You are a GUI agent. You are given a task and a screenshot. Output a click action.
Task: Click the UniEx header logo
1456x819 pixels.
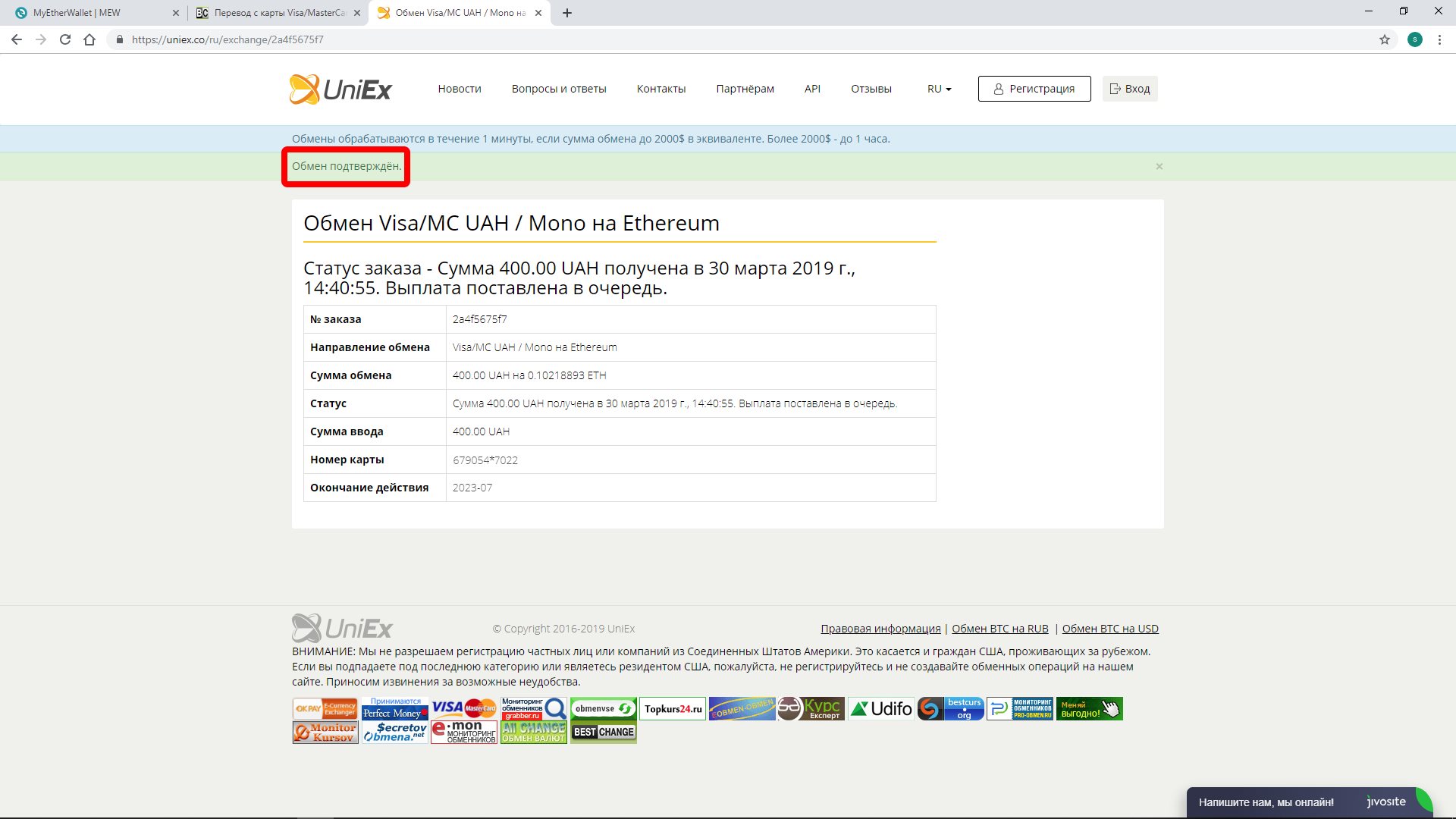340,89
